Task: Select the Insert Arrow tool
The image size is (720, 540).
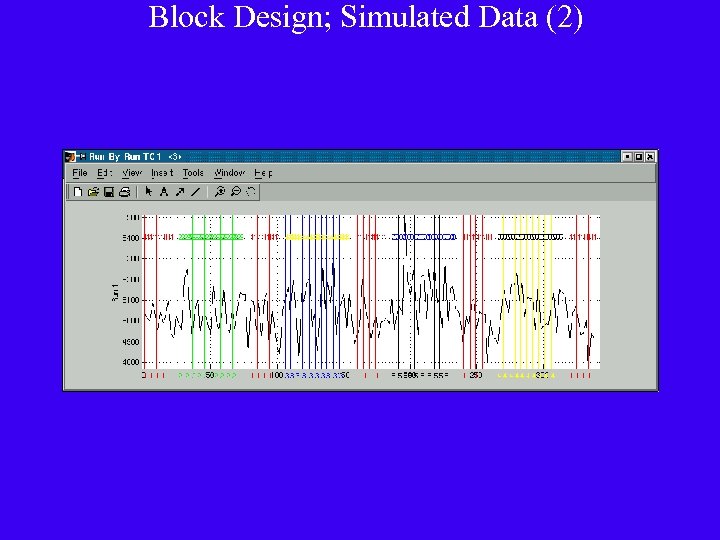Action: [180, 192]
